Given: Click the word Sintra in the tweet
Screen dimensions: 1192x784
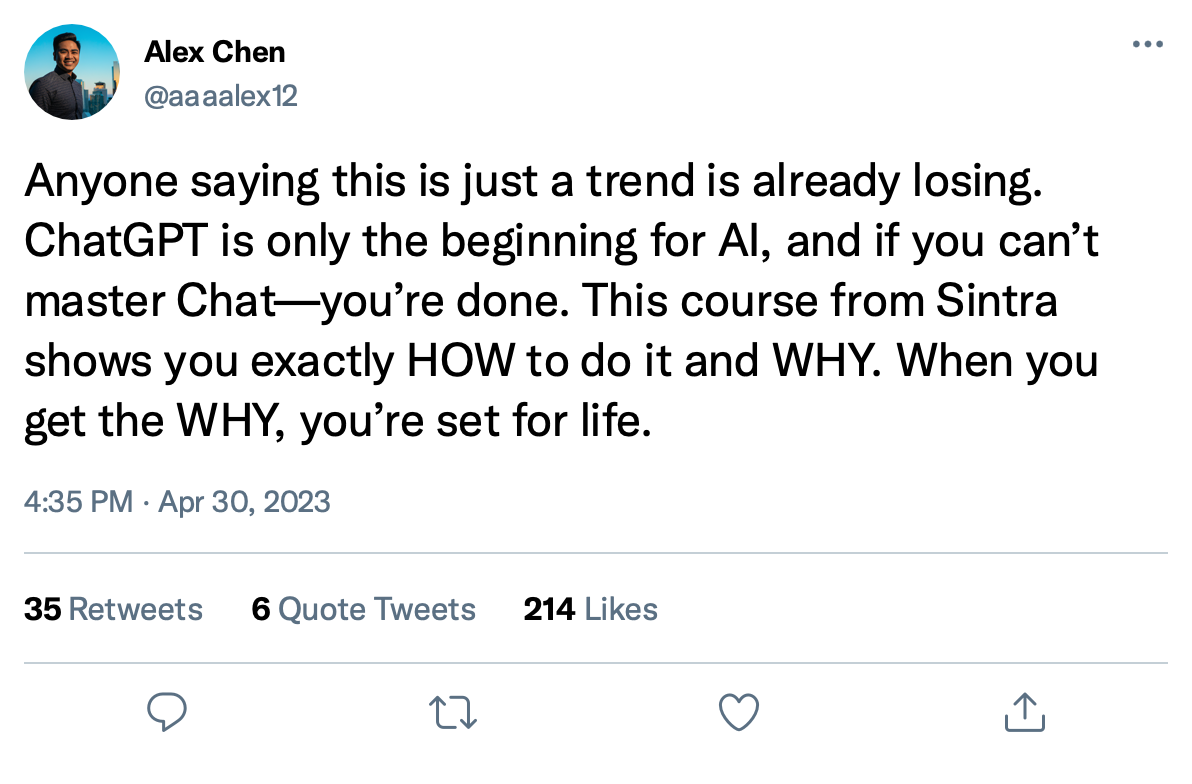Looking at the screenshot, I should pos(997,300).
